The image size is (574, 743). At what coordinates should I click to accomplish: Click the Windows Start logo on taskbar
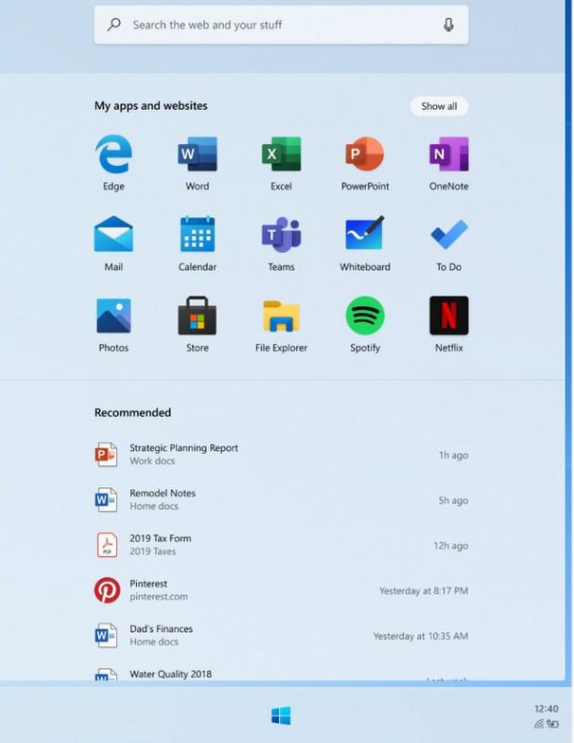[x=281, y=716]
